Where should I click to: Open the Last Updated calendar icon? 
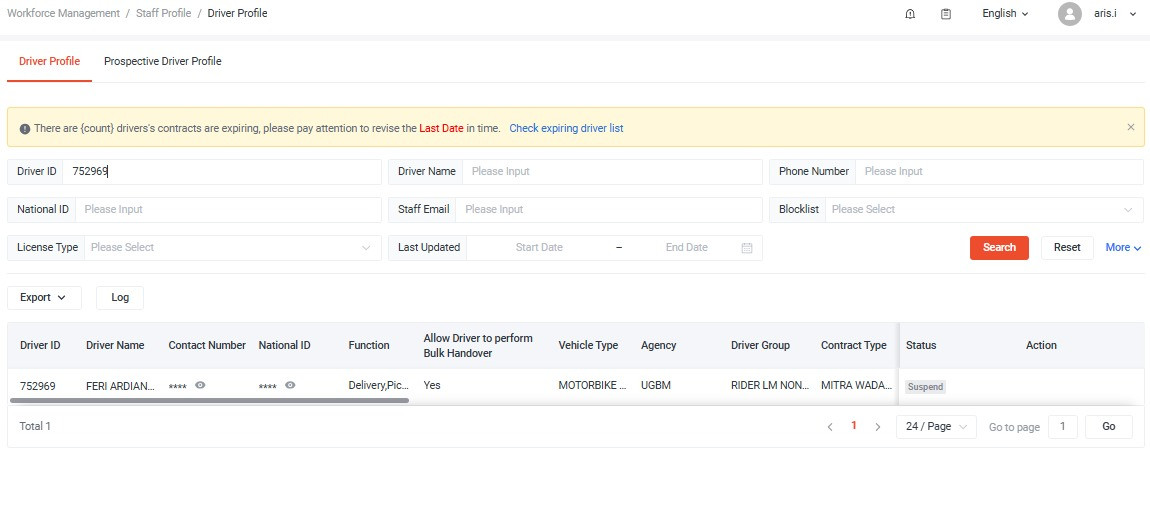[x=747, y=248]
